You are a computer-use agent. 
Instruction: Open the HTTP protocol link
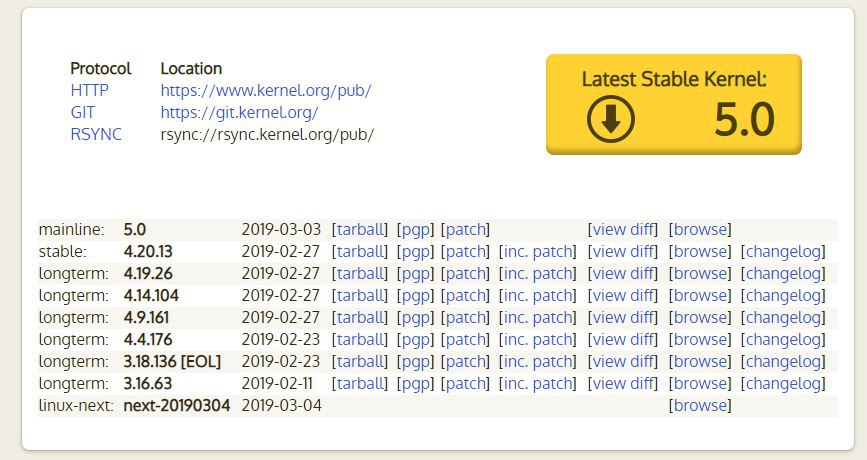90,90
